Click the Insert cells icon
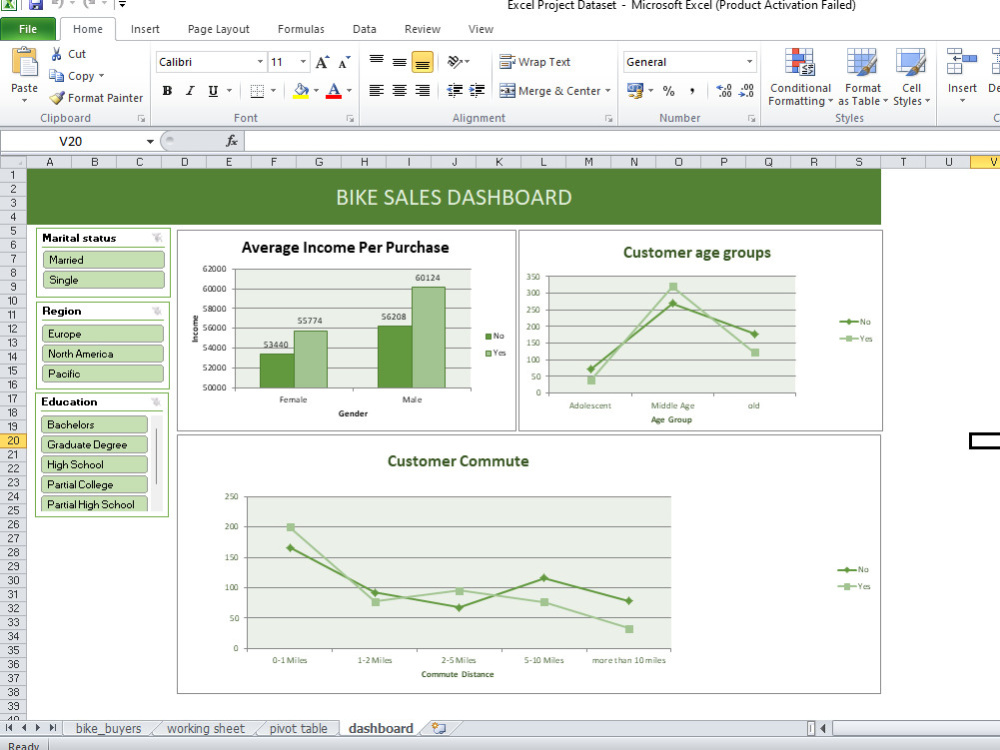This screenshot has width=1000, height=750. coord(962,62)
